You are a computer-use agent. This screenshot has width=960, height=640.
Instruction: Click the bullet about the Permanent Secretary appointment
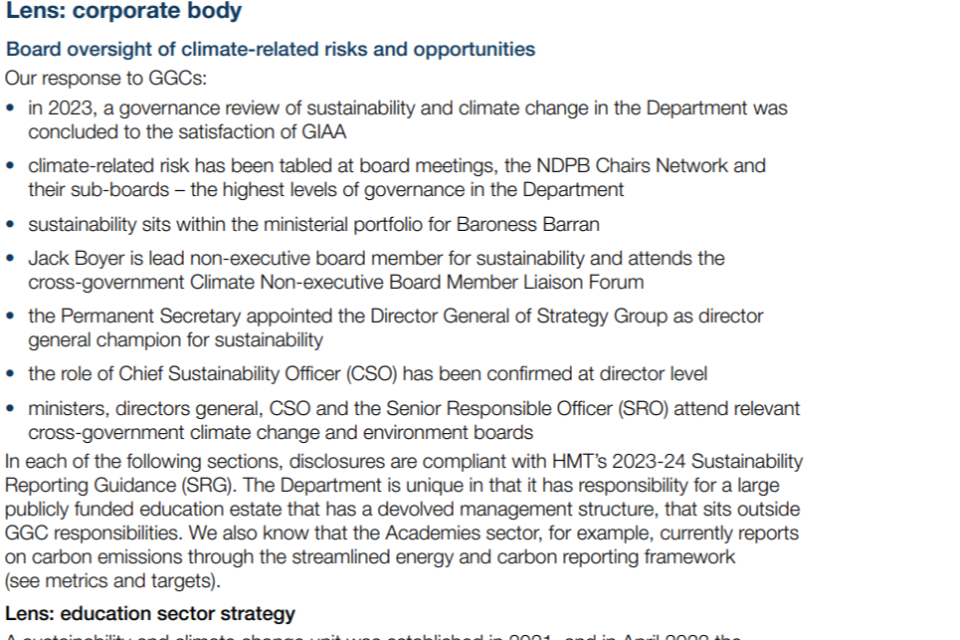[395, 316]
